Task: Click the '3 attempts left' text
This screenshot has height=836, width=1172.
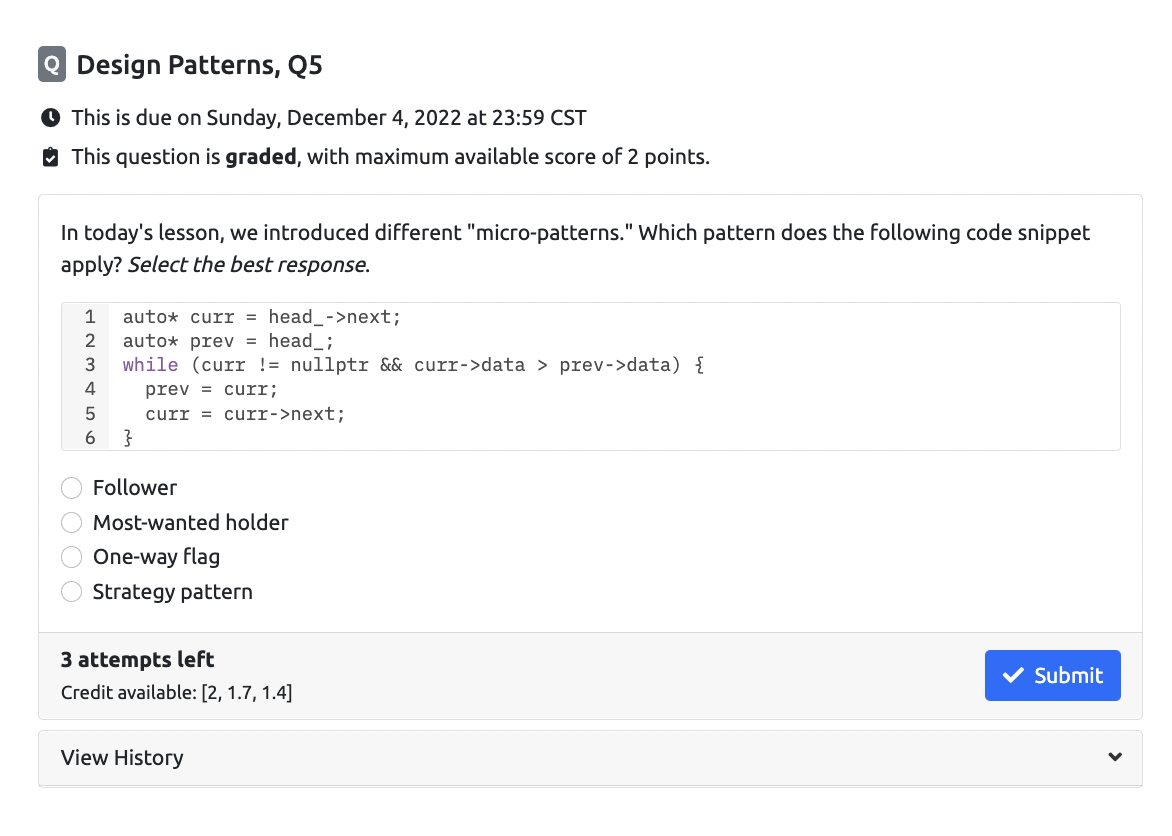Action: (138, 660)
